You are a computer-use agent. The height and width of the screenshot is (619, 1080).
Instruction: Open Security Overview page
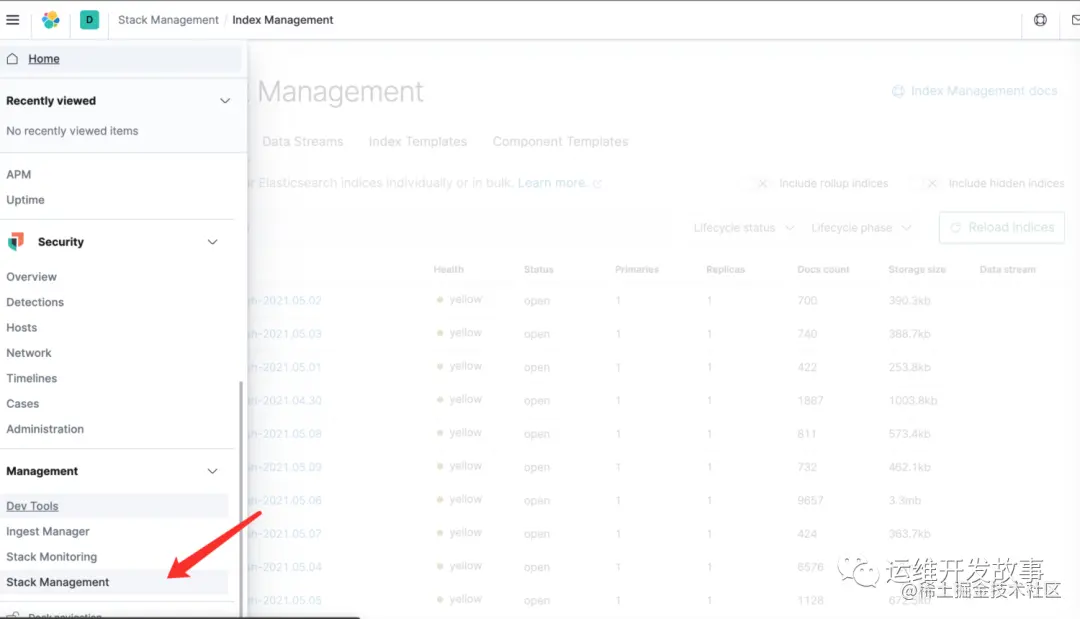tap(32, 277)
